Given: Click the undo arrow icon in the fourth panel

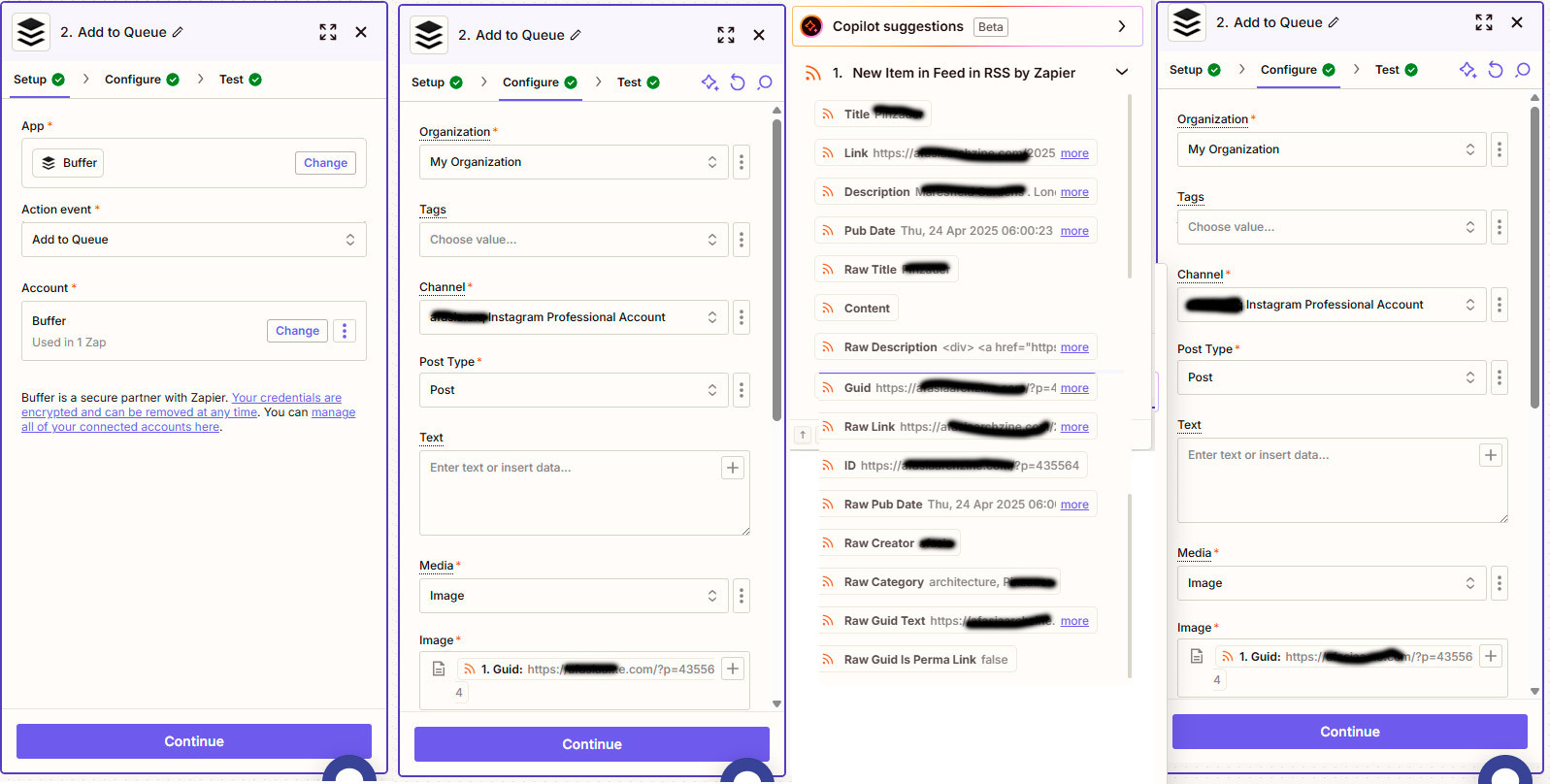Looking at the screenshot, I should pyautogui.click(x=1496, y=70).
